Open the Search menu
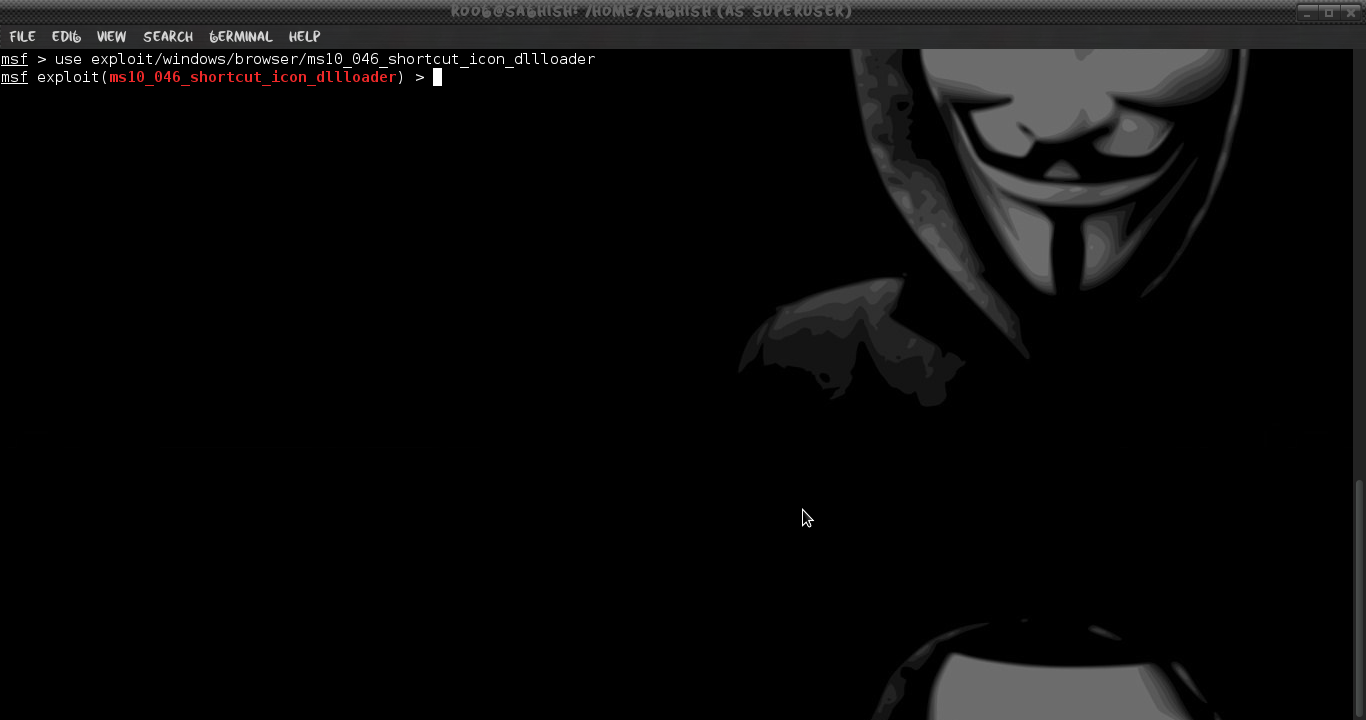1366x720 pixels. tap(168, 36)
